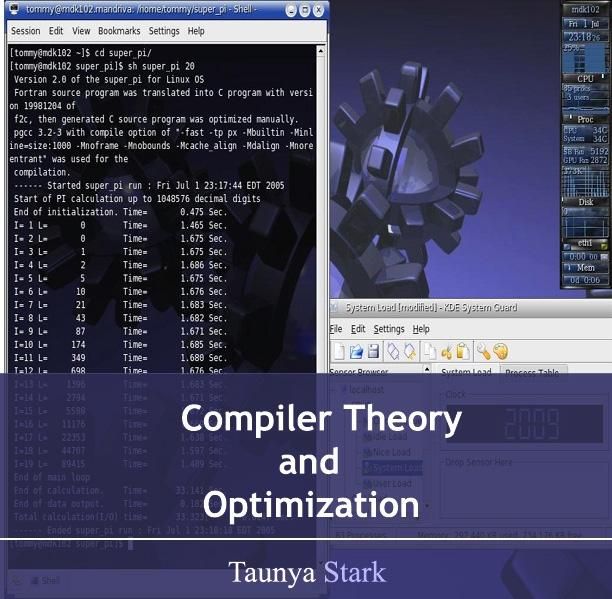Screen dimensions: 612x599
Task: Click the first connect-host icon in System Guard toolbar
Action: (x=393, y=351)
